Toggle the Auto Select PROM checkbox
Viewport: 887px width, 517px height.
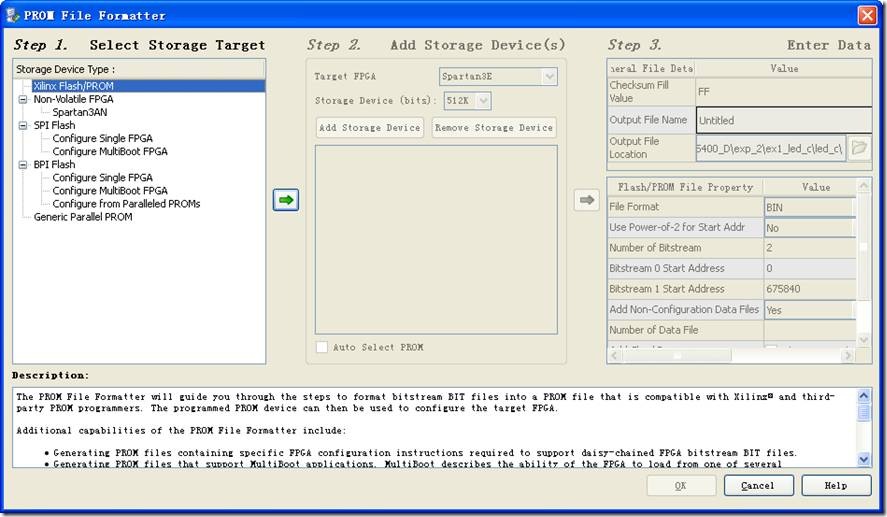(x=322, y=347)
